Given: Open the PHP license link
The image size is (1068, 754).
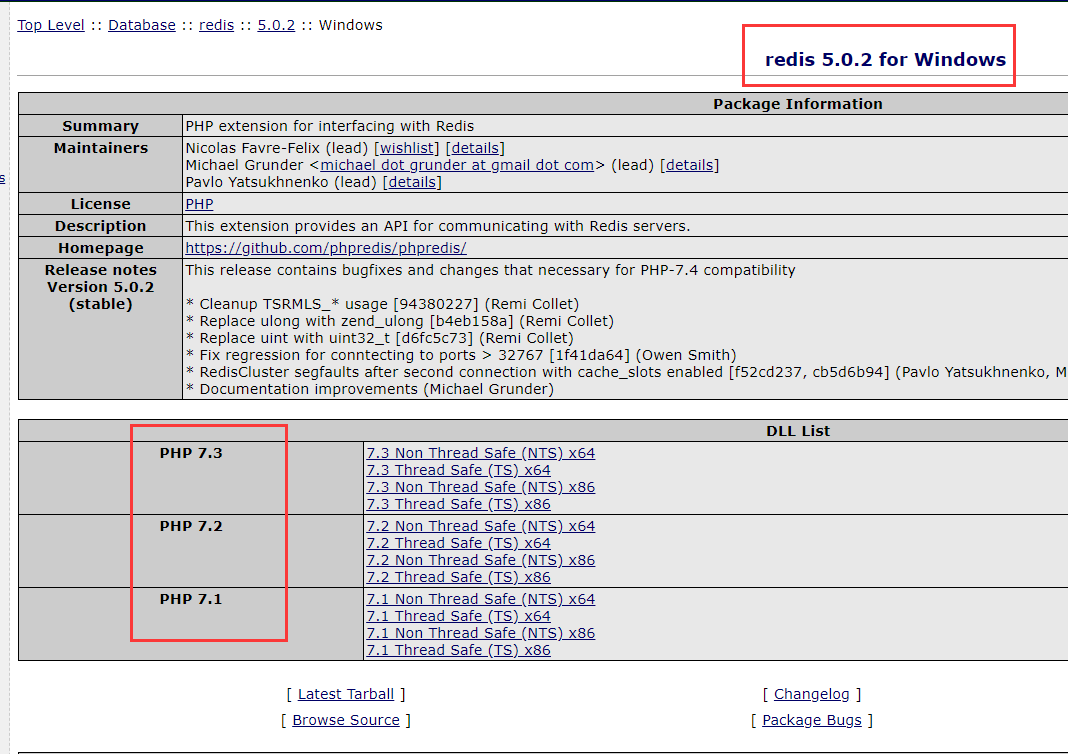Looking at the screenshot, I should (199, 204).
